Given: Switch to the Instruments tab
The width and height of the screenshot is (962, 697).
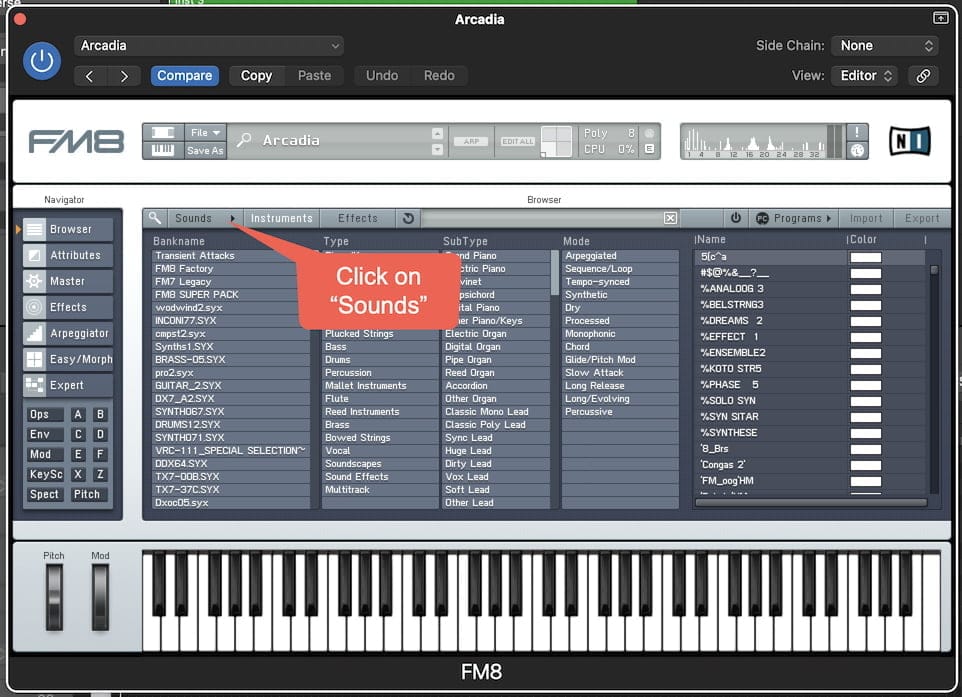Looking at the screenshot, I should click(281, 218).
